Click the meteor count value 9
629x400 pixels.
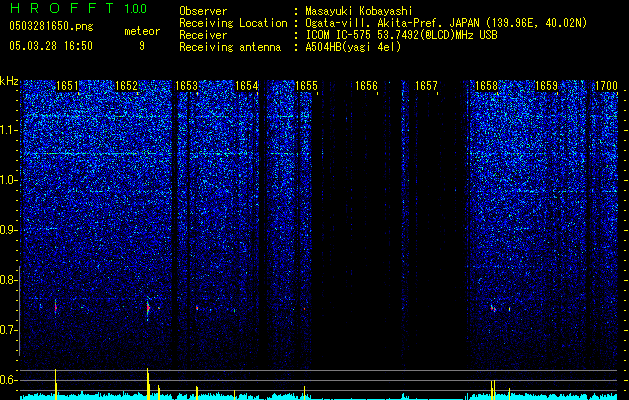(x=142, y=46)
